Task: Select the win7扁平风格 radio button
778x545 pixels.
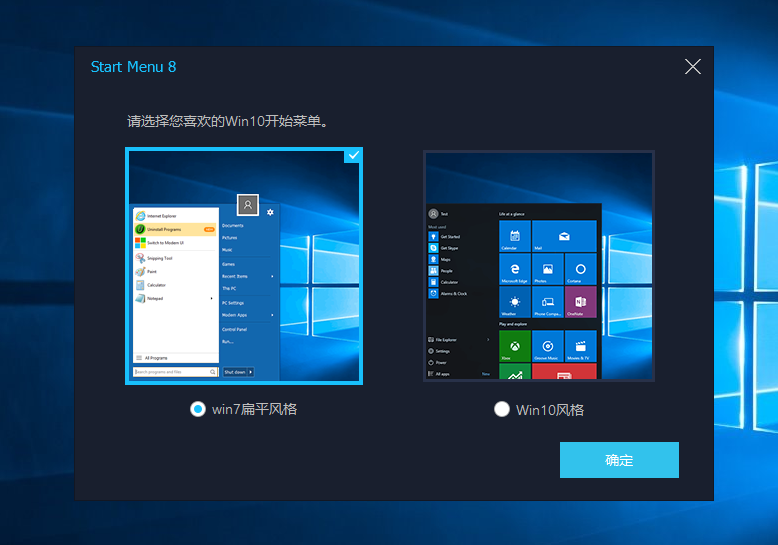Action: coord(197,409)
